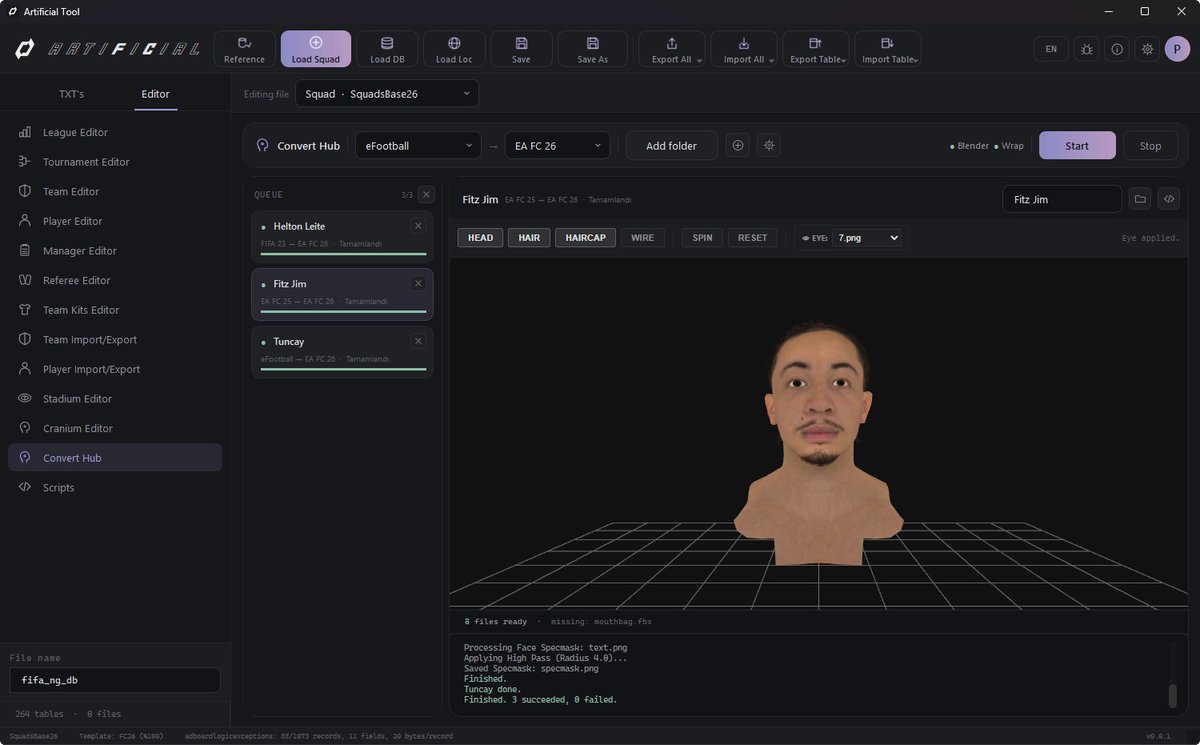Open the profile avatar P
1200x745 pixels.
1177,49
